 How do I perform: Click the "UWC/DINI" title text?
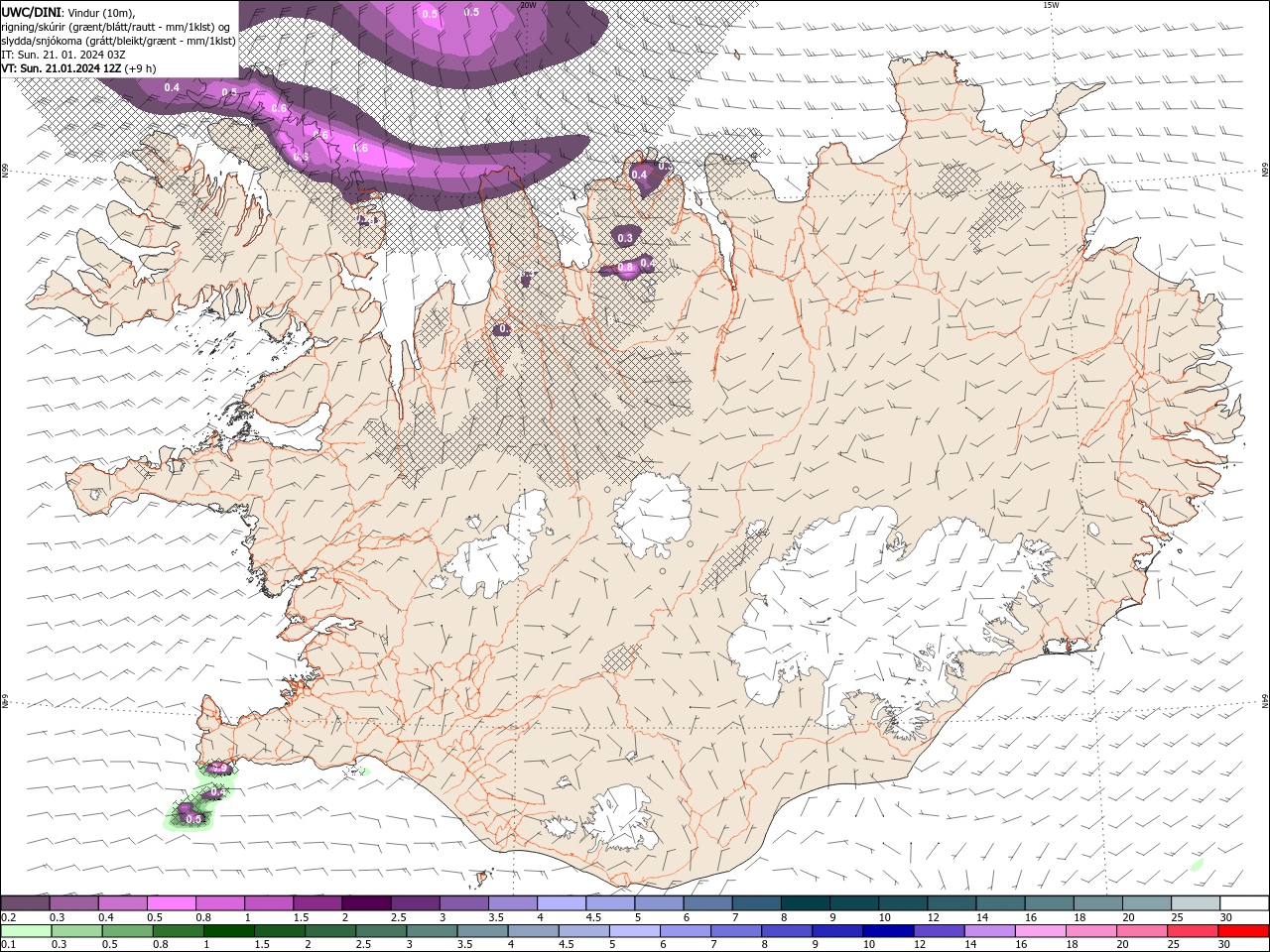point(31,11)
